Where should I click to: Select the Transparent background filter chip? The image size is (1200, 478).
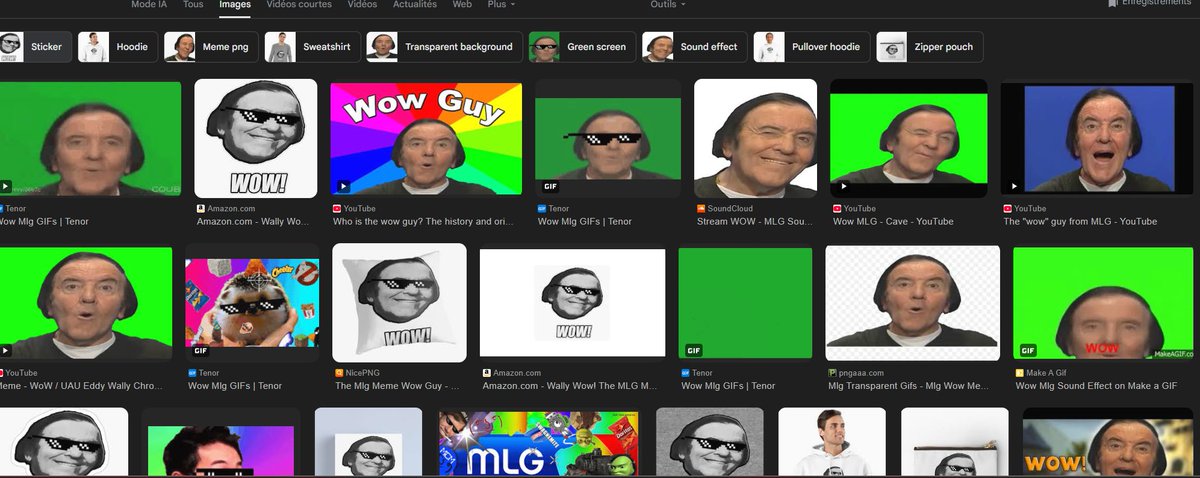tap(444, 47)
